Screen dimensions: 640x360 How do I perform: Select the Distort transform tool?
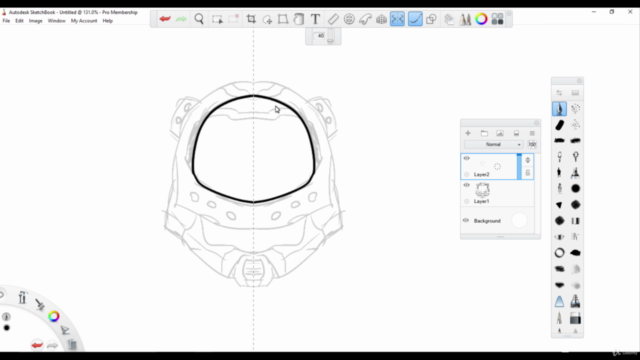283,19
